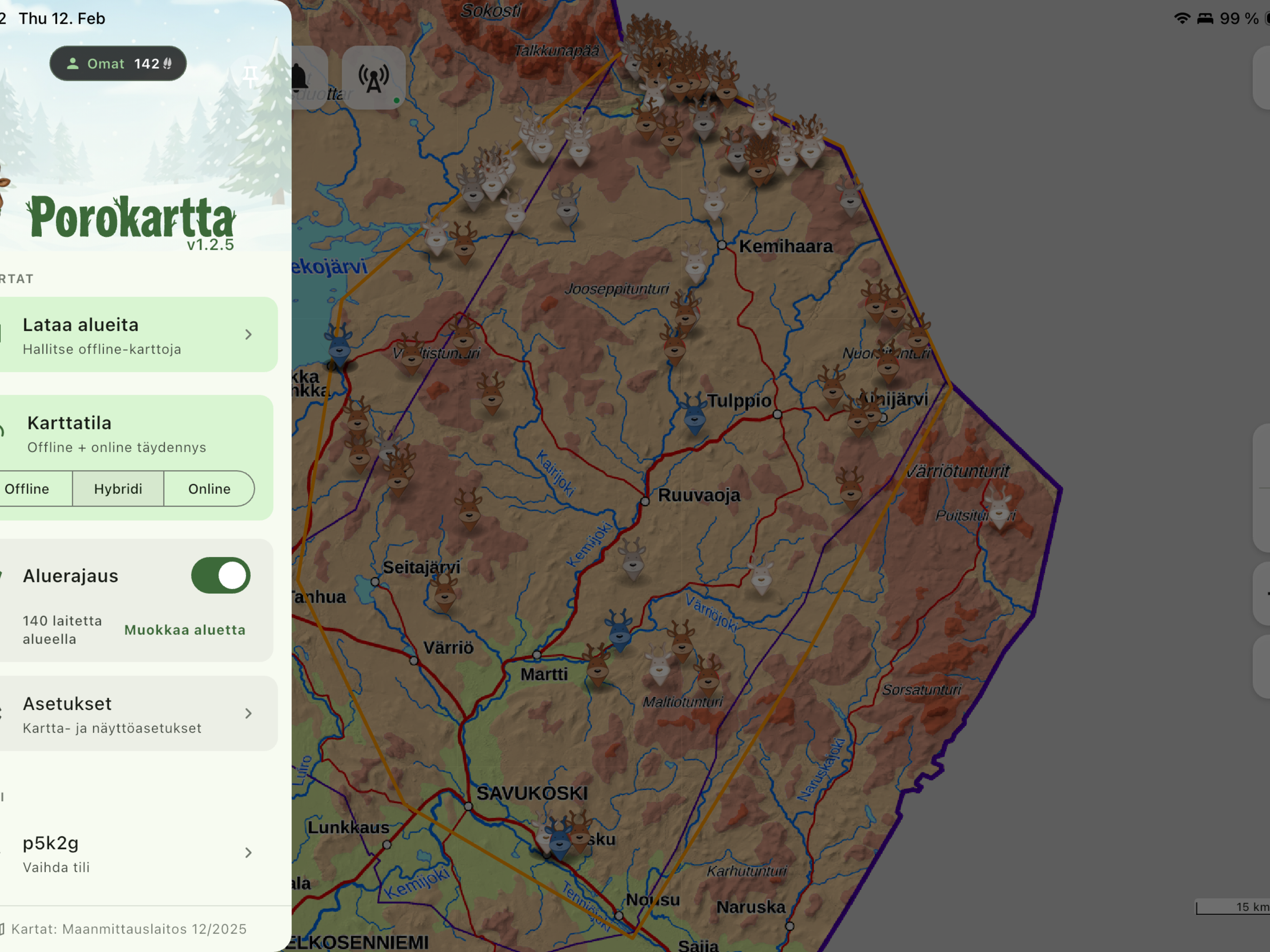
Task: Tap the Naruska place label on the map
Action: (751, 907)
